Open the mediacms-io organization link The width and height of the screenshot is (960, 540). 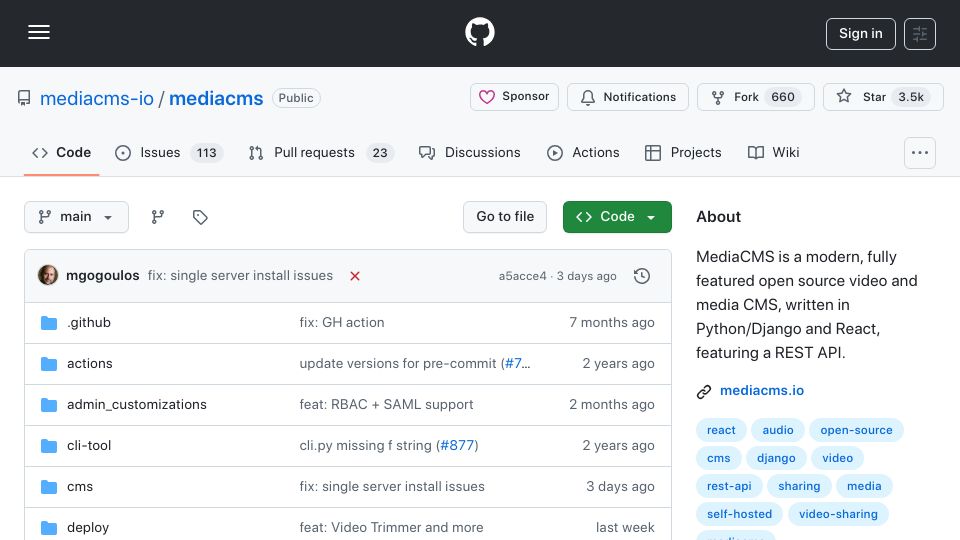97,99
